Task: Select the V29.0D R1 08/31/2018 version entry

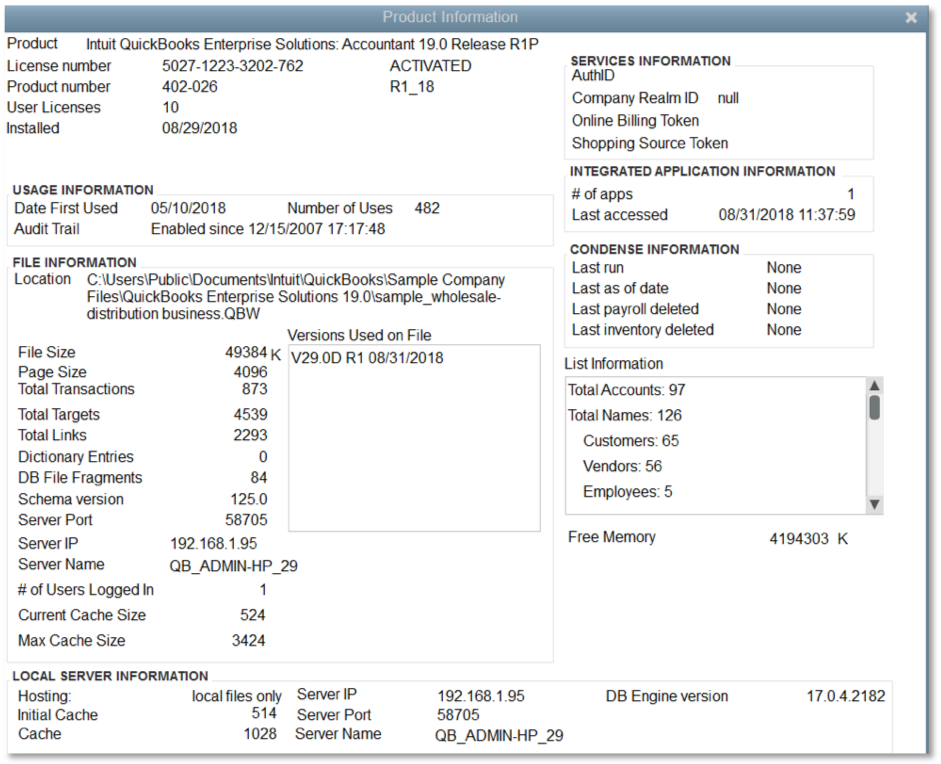Action: 367,358
